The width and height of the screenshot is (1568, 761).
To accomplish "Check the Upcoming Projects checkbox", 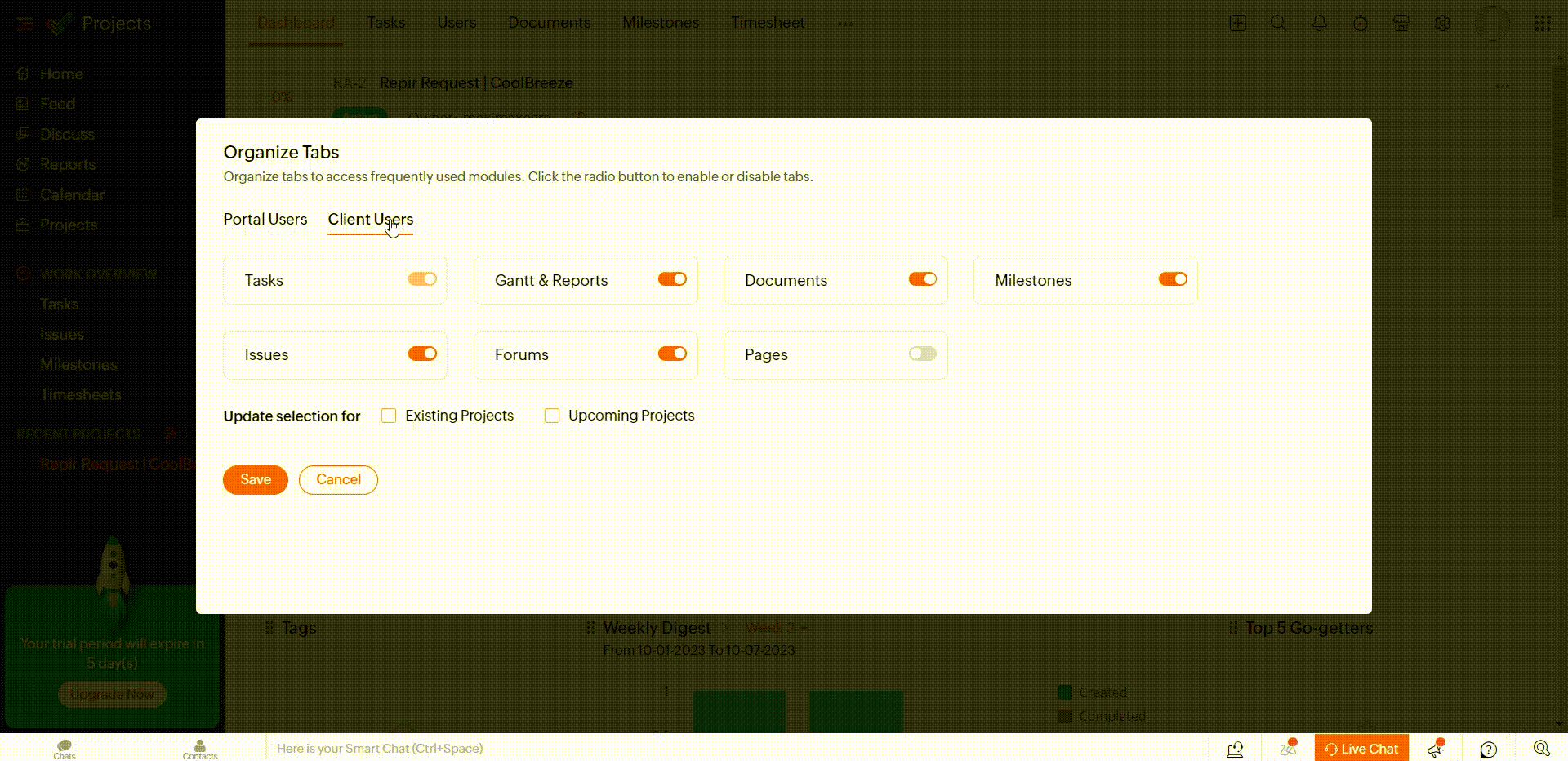I will 552,416.
